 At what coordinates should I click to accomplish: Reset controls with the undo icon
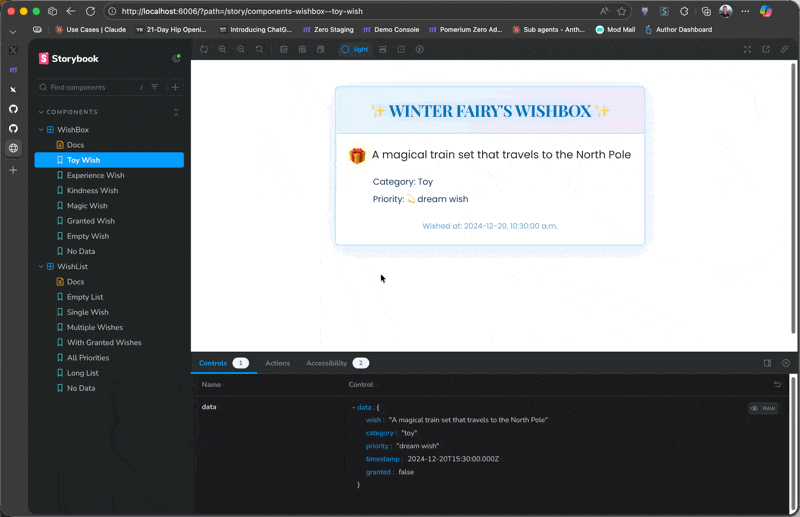tap(777, 384)
